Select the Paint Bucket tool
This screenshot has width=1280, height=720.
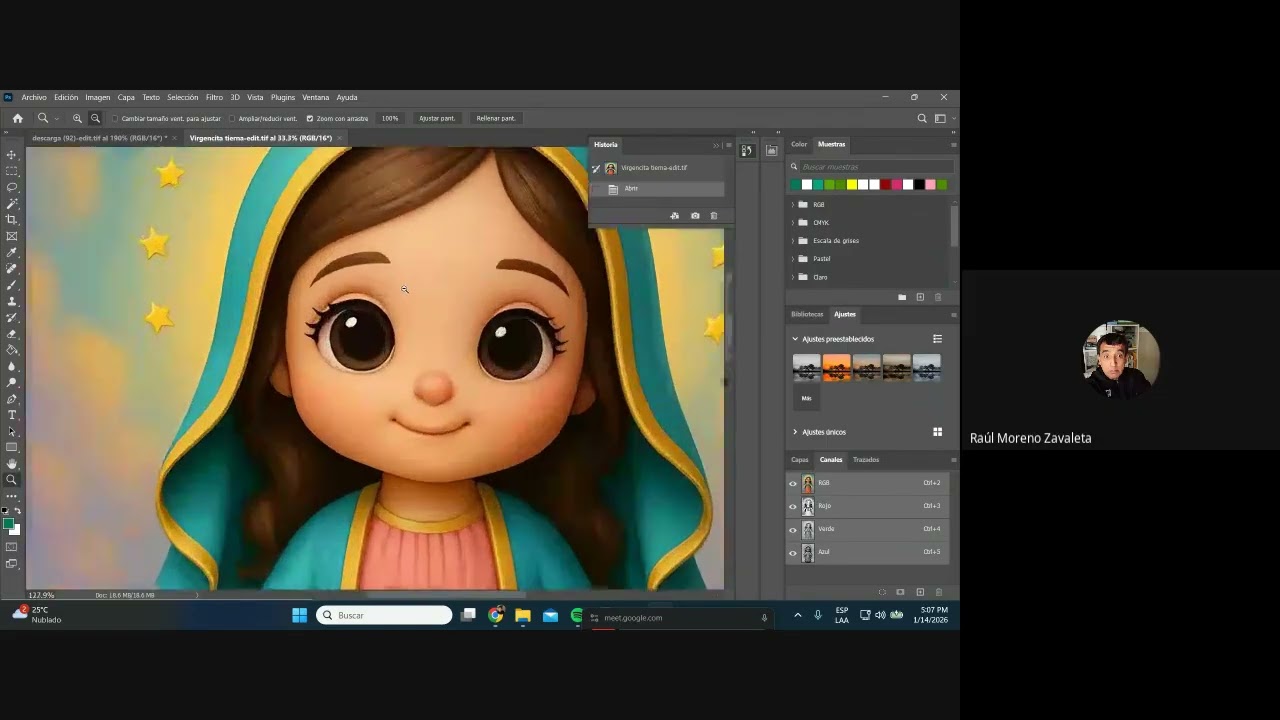pos(12,350)
